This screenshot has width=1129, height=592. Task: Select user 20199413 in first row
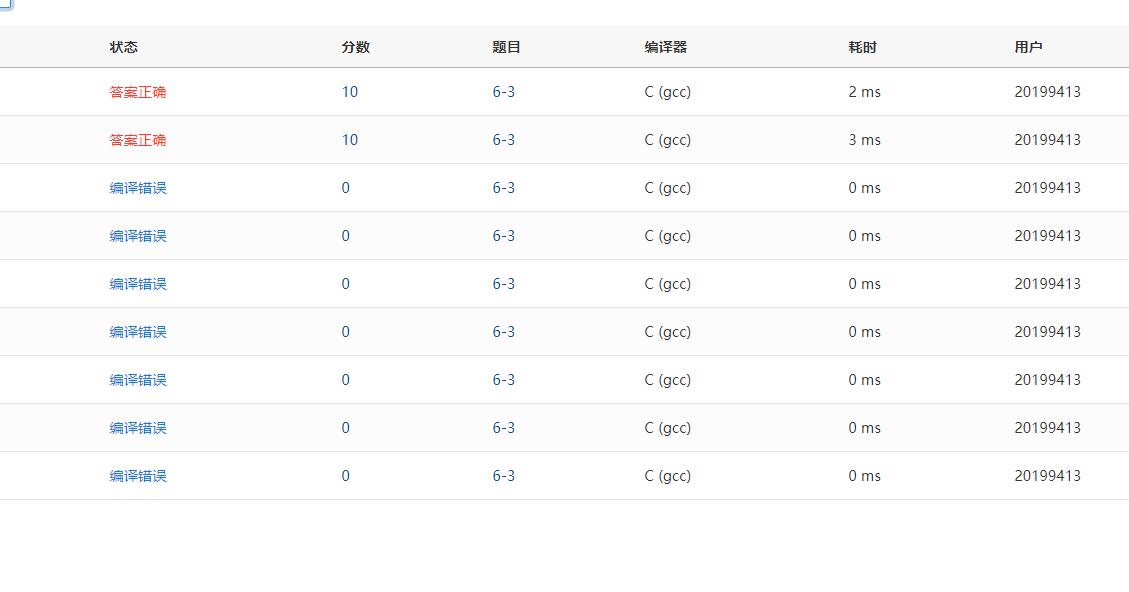point(1047,92)
